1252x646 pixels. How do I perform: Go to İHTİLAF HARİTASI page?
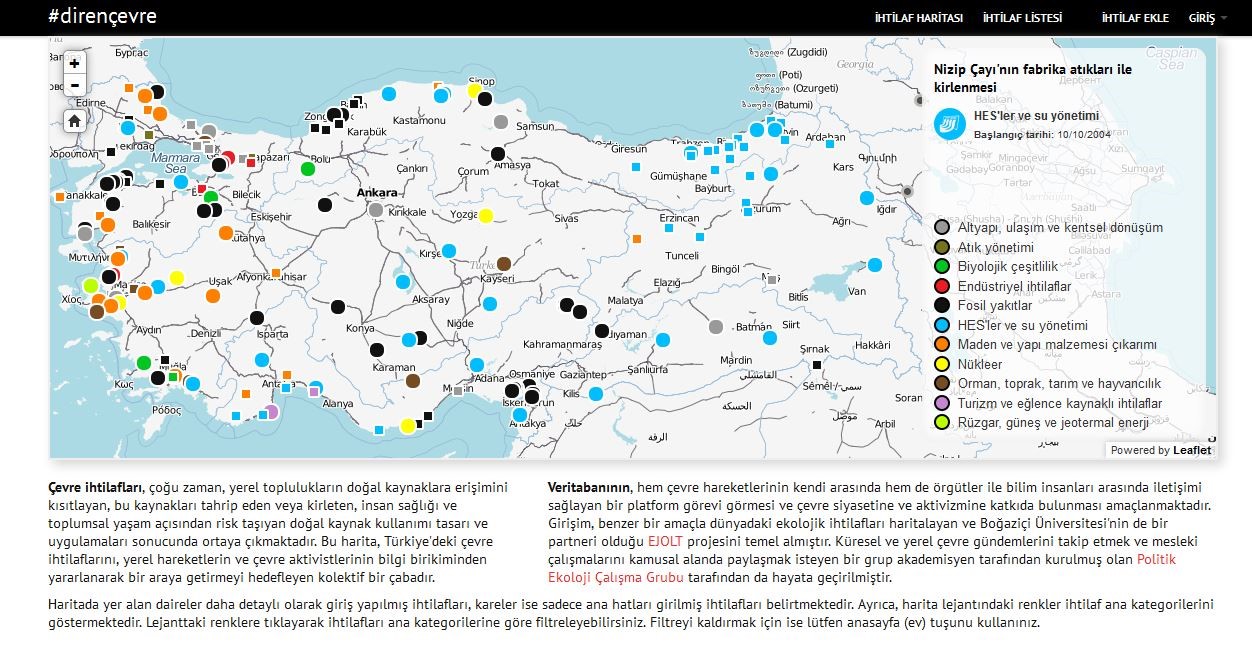[x=918, y=18]
